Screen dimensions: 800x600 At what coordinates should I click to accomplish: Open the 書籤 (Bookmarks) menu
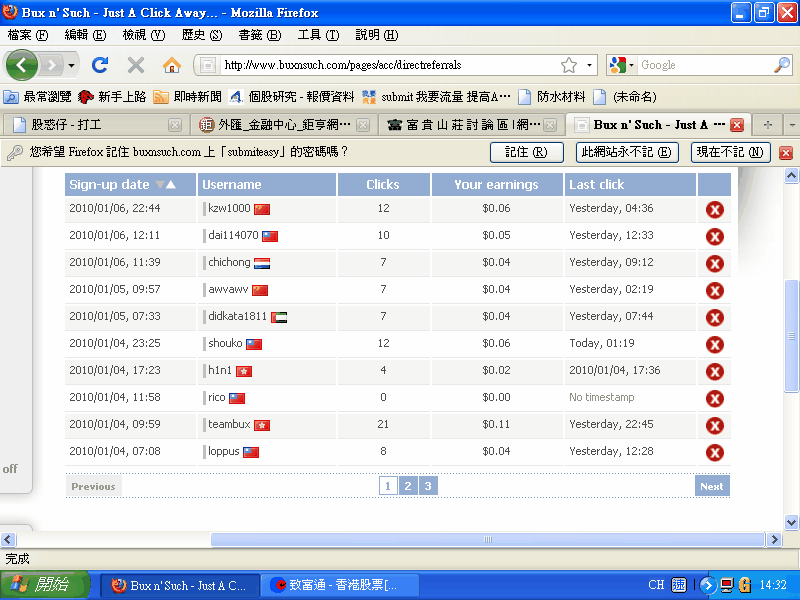coord(259,35)
